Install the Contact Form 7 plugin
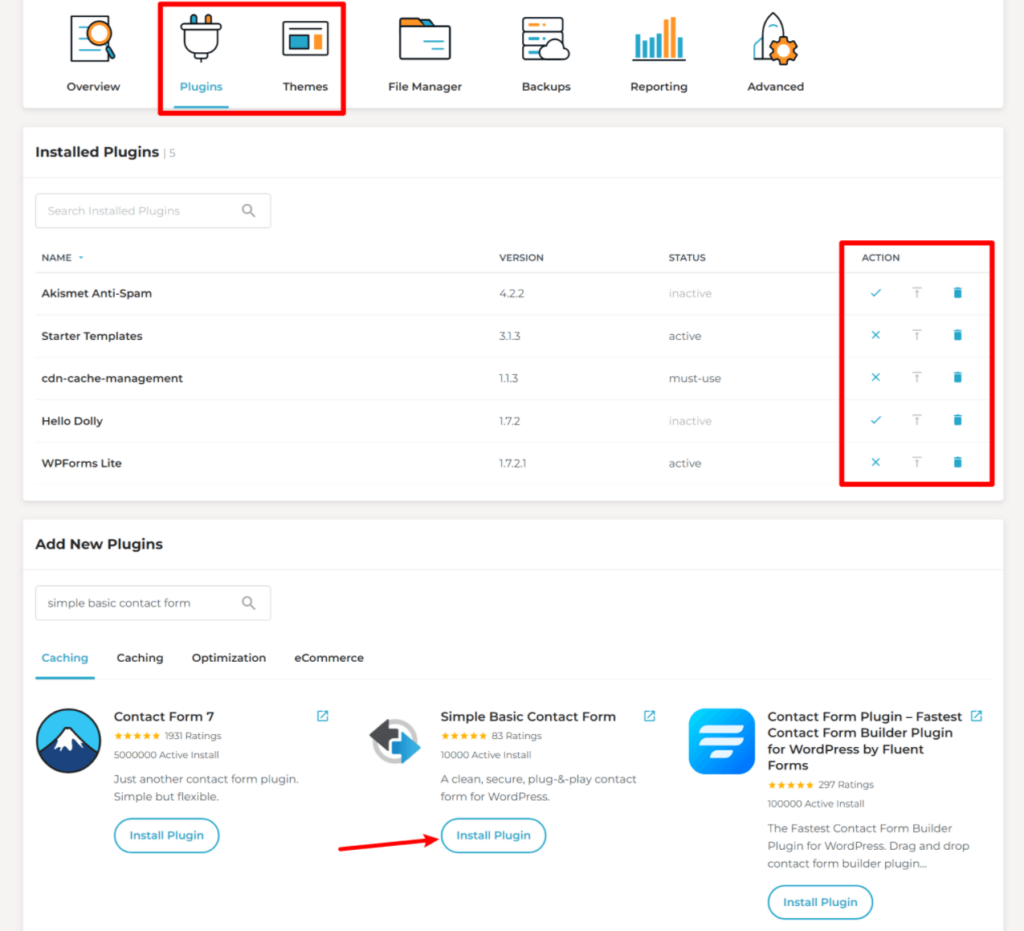Viewport: 1024px width, 931px height. 166,836
